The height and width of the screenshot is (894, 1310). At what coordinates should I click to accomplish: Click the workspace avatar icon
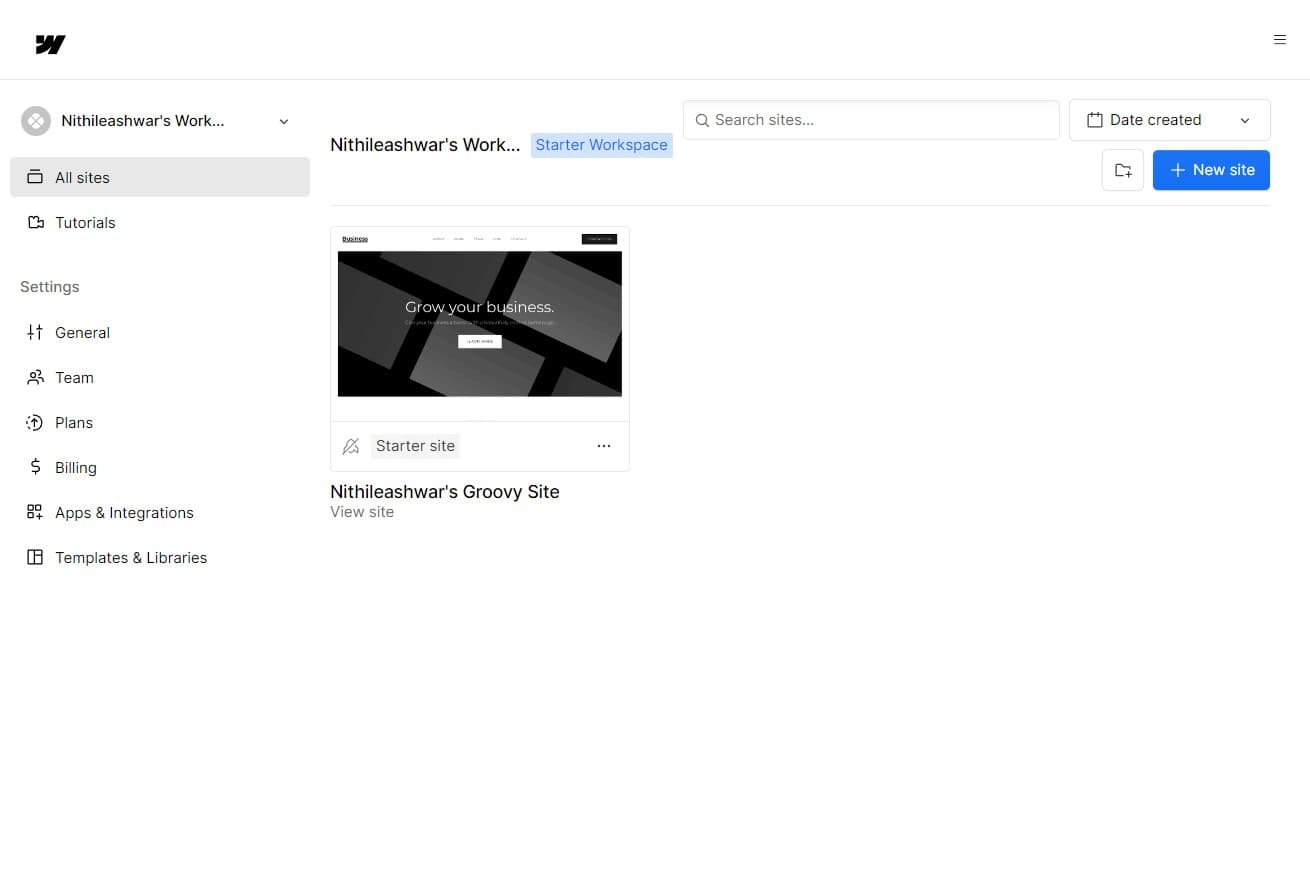pos(35,120)
